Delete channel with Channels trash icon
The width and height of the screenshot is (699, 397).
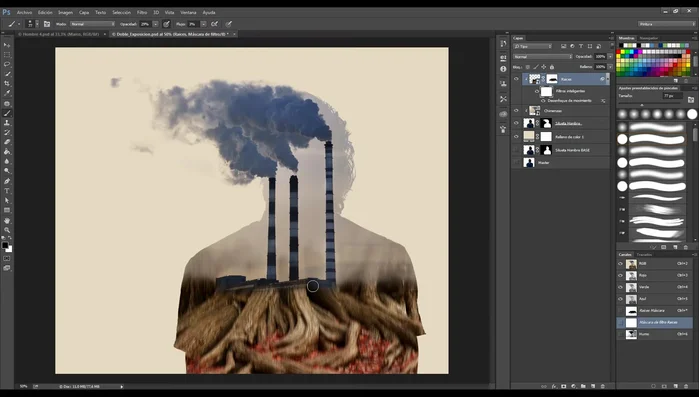click(x=686, y=386)
